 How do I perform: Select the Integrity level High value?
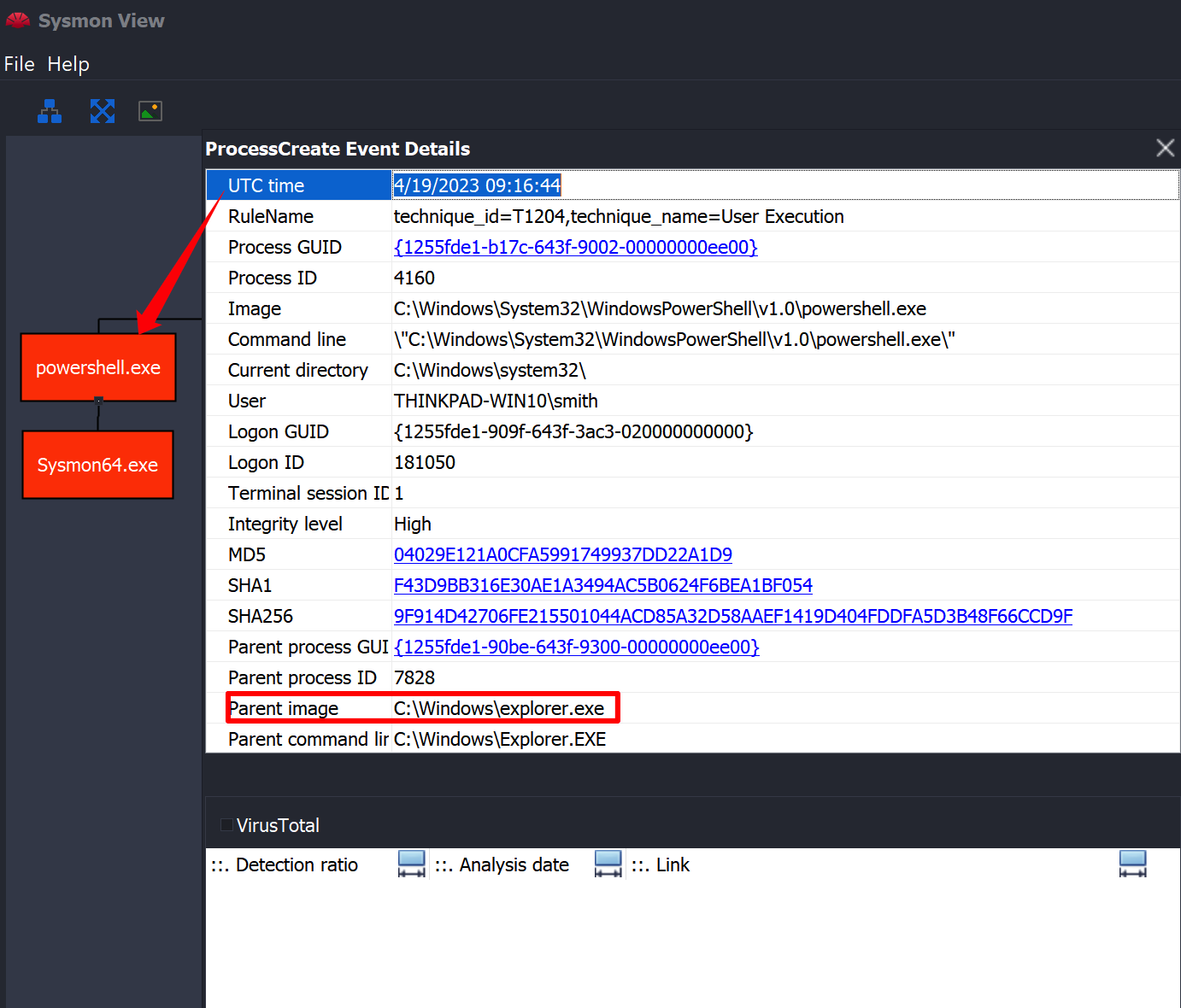(x=413, y=524)
